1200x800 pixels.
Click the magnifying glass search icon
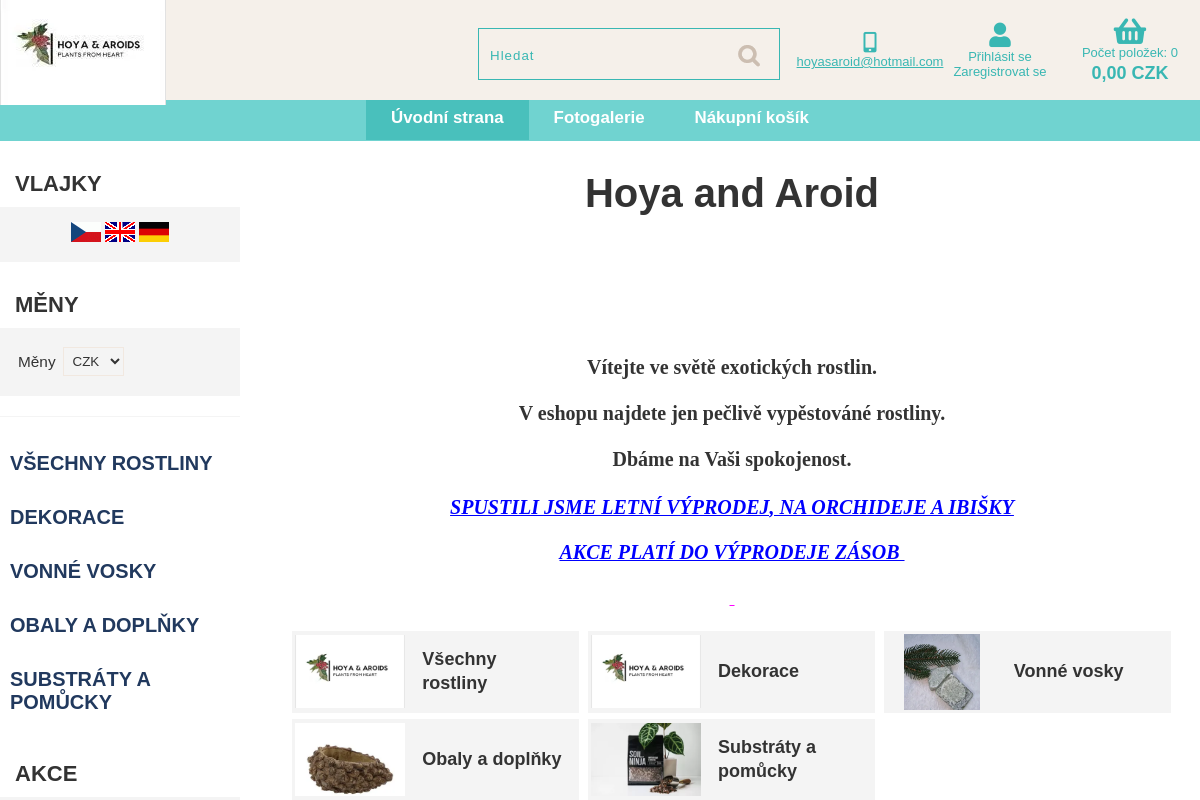749,55
